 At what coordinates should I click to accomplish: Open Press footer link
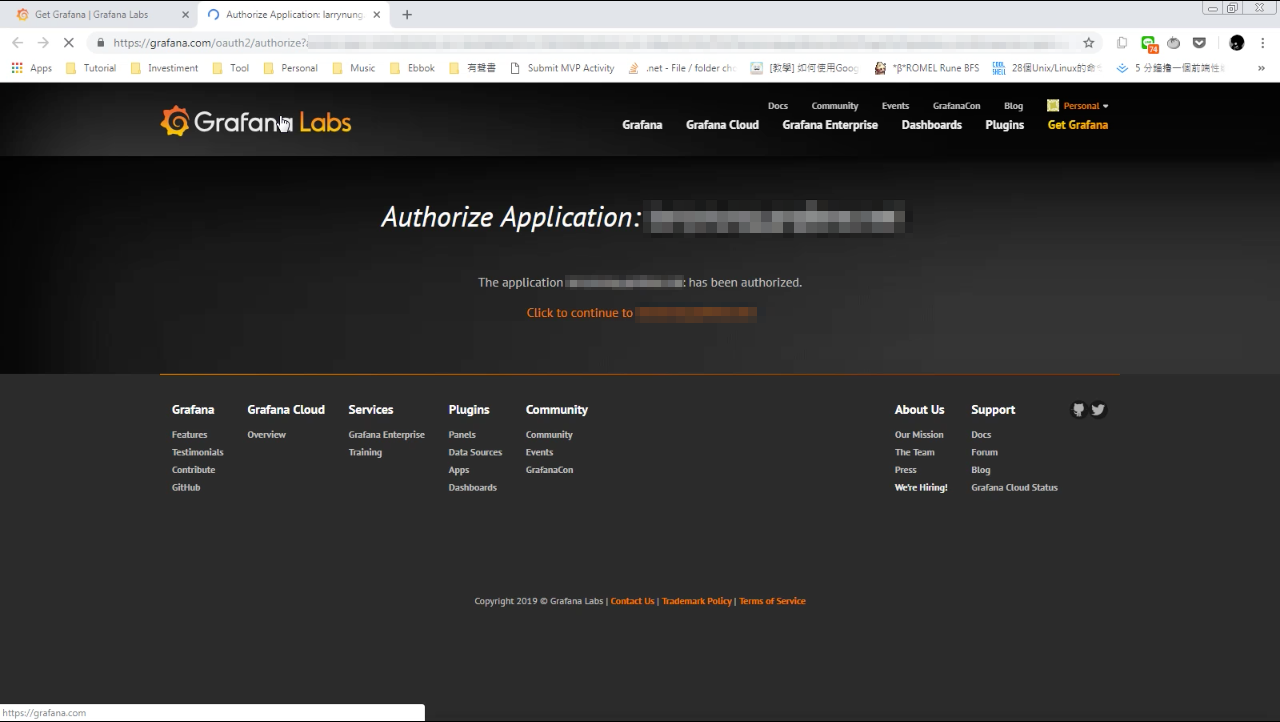(x=905, y=470)
